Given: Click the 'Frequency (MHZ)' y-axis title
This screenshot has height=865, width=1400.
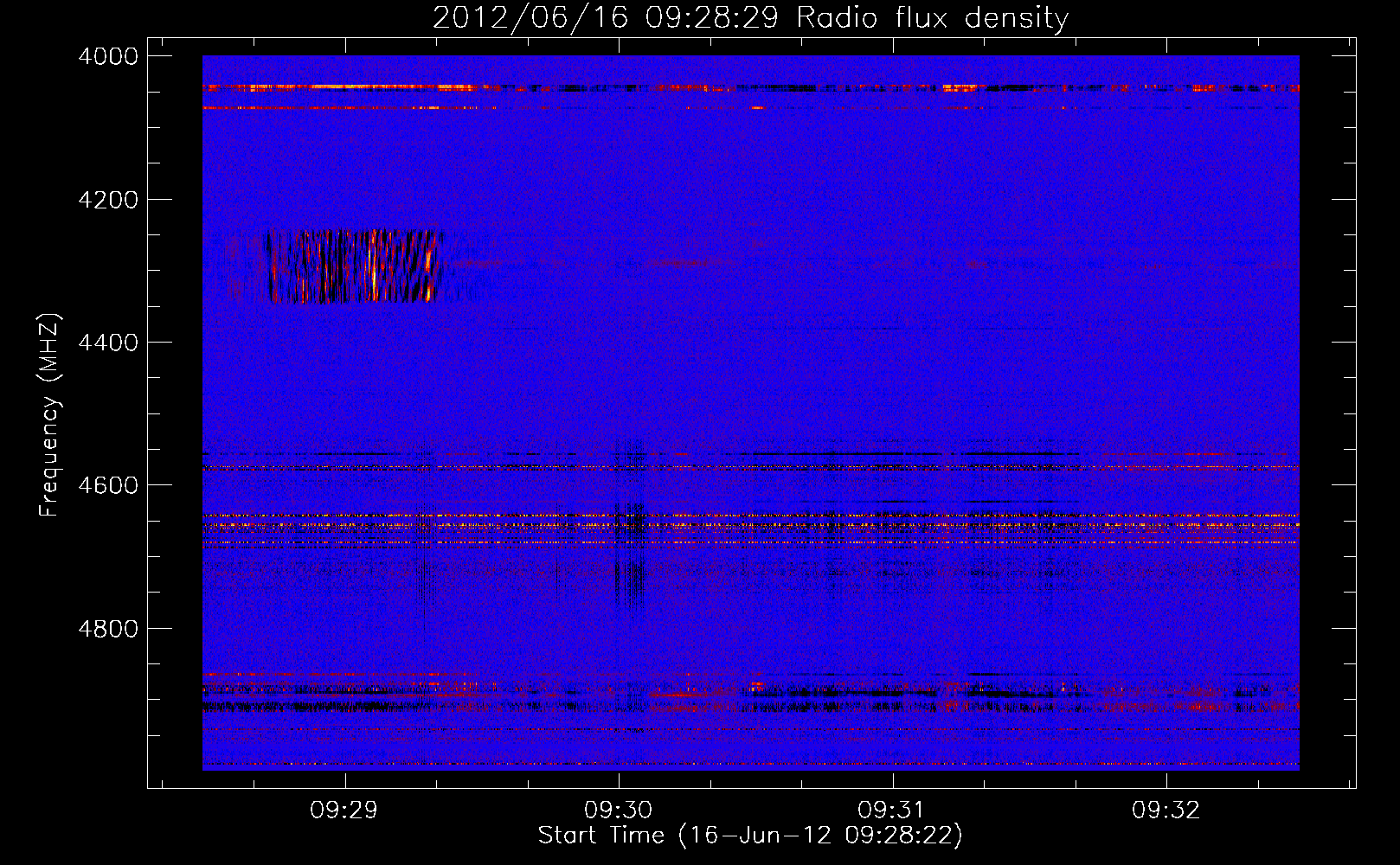Looking at the screenshot, I should (50, 414).
